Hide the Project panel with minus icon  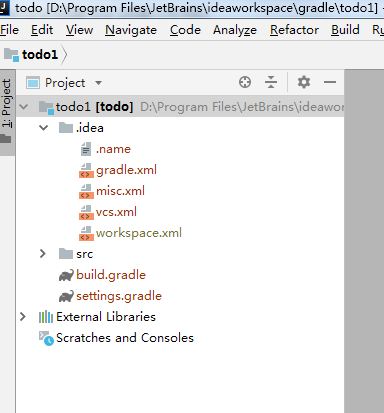330,82
